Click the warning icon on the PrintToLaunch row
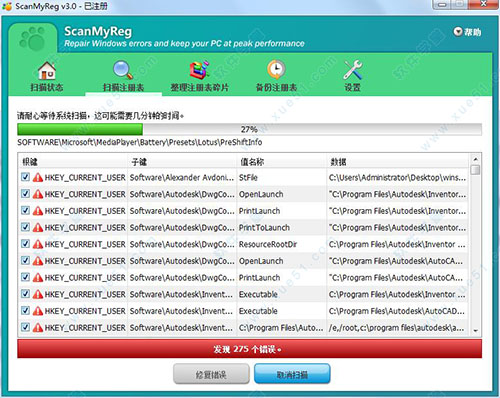Viewport: 500px width, 398px height. pyautogui.click(x=38, y=227)
